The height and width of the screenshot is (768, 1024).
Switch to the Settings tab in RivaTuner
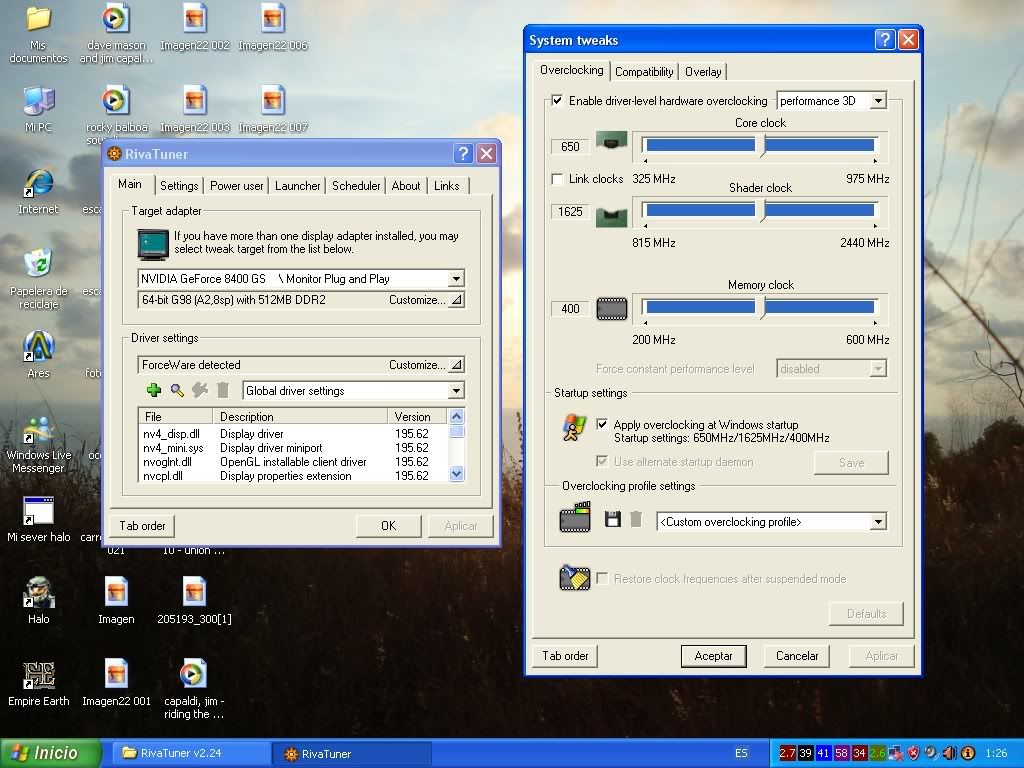coord(179,185)
